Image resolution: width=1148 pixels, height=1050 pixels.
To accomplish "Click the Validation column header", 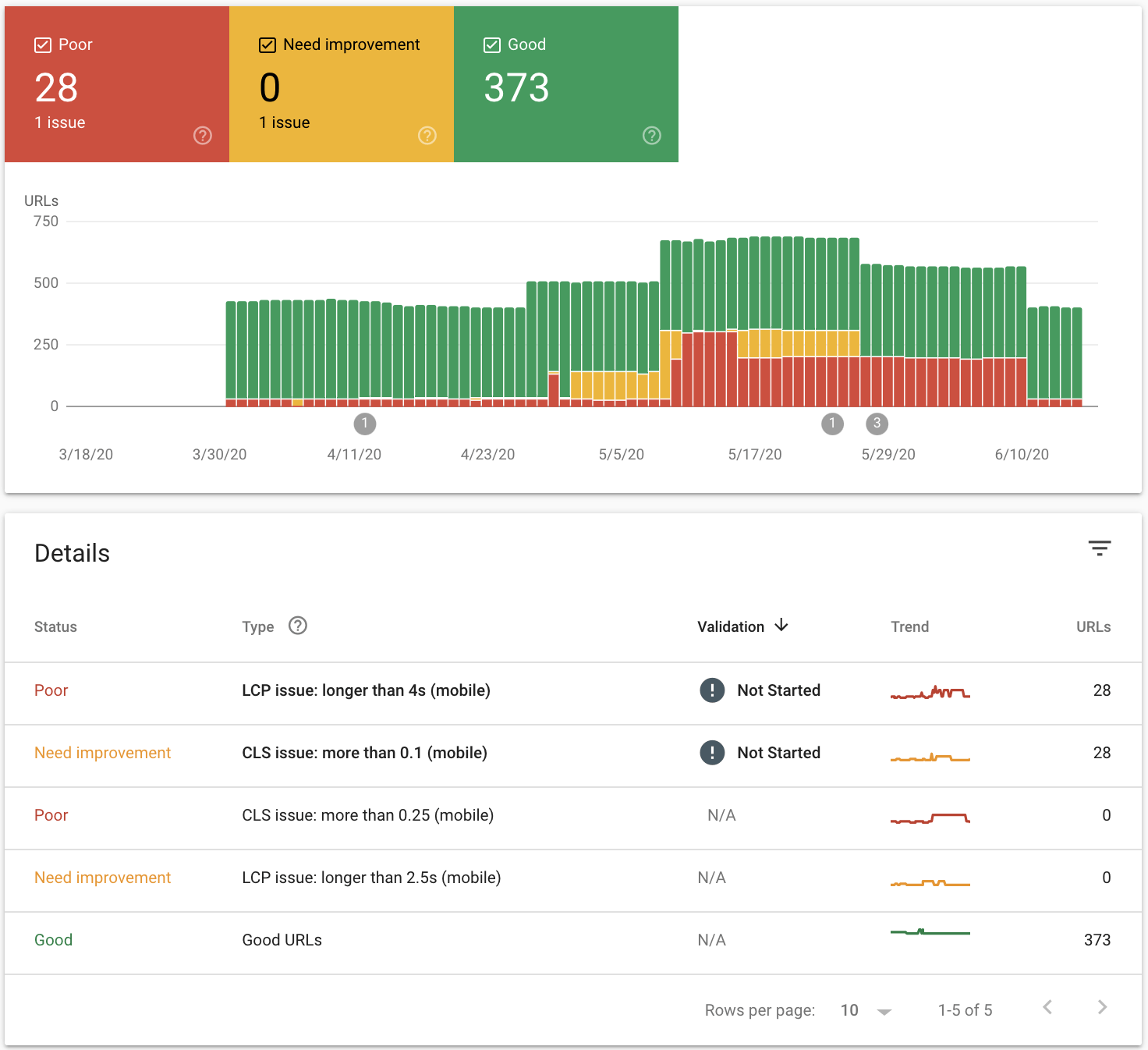I will tap(731, 626).
